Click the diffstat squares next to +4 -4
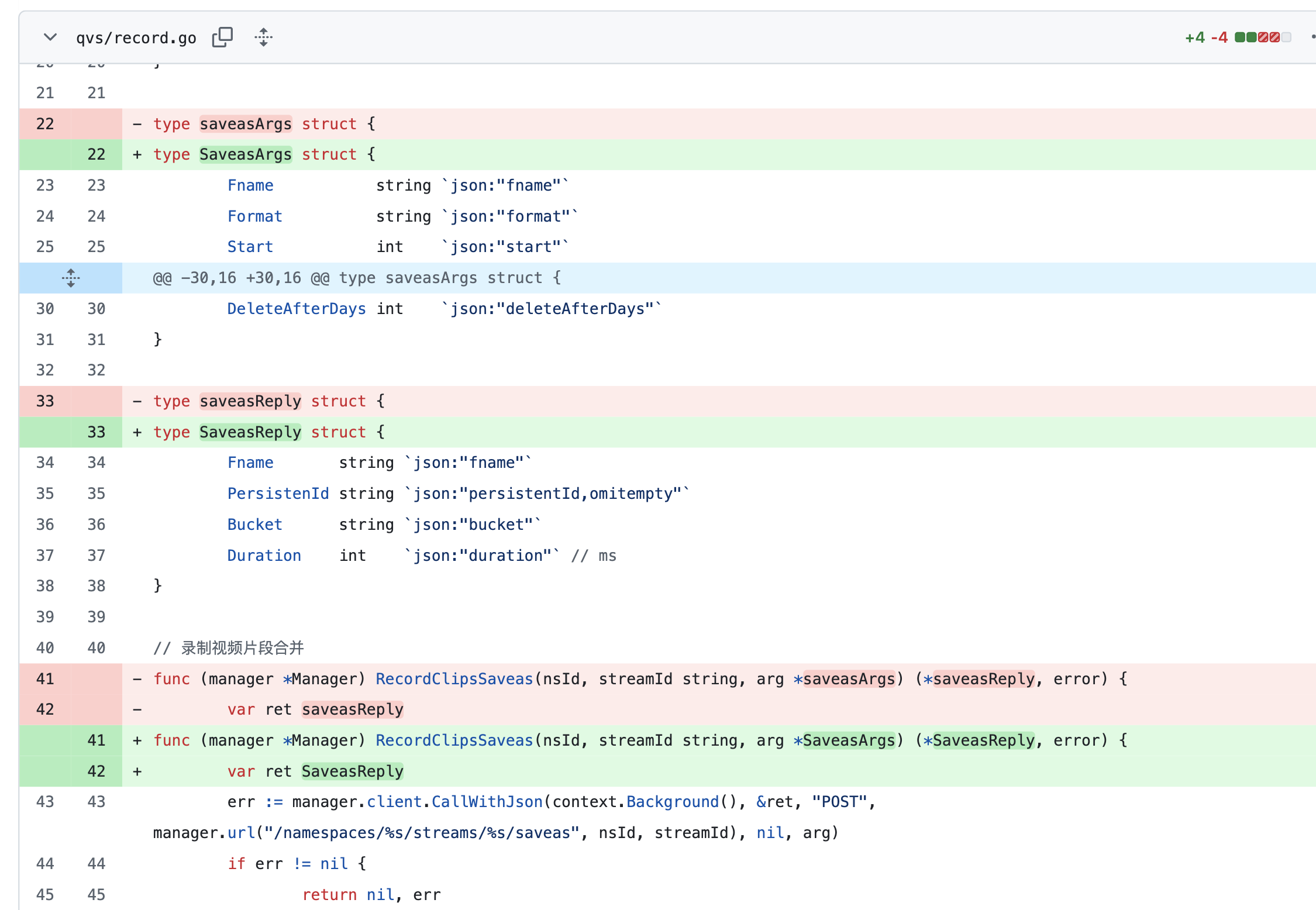1316x910 pixels. 1263,37
